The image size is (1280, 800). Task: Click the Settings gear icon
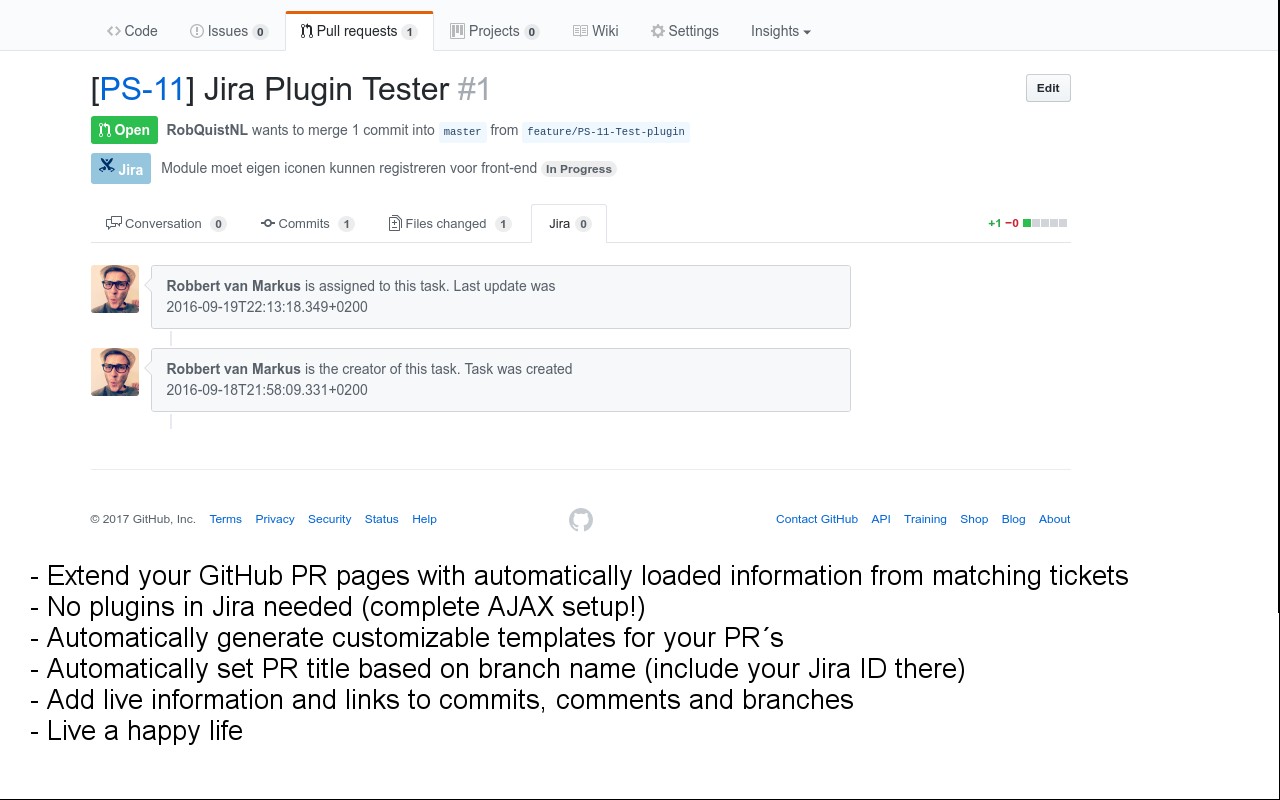click(657, 31)
